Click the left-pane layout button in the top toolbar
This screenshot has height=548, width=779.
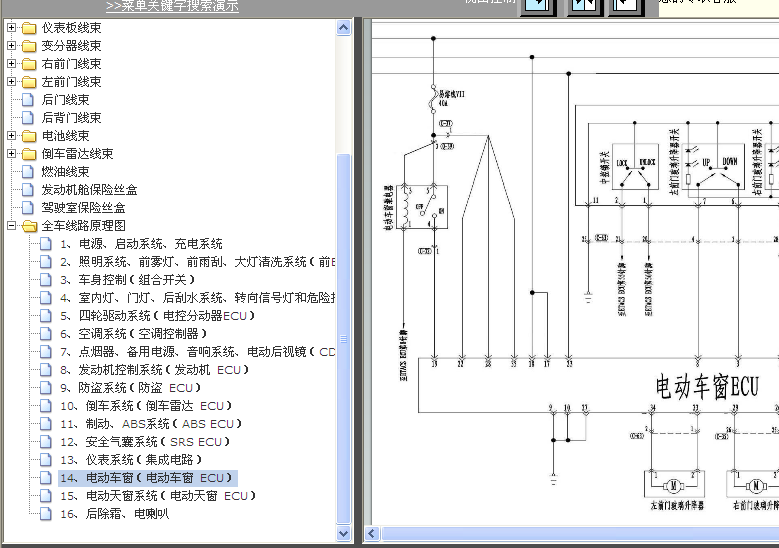pyautogui.click(x=539, y=7)
